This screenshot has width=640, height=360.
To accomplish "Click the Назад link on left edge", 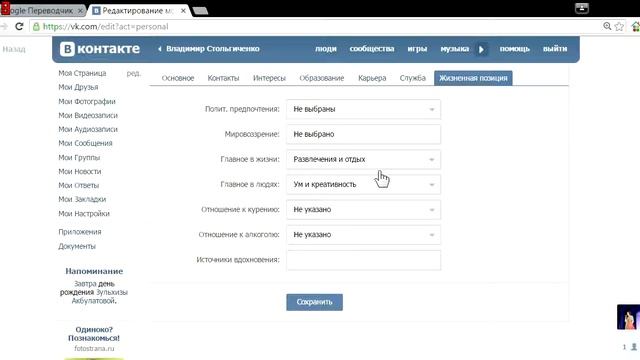I will coord(14,49).
